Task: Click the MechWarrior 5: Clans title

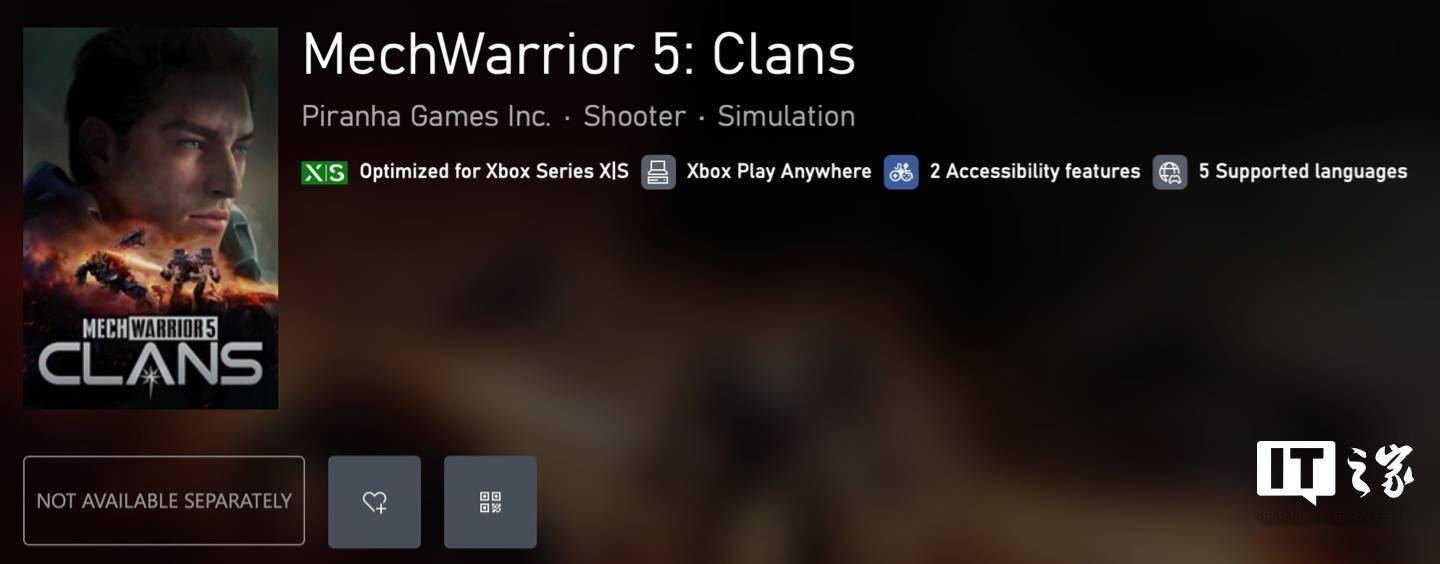Action: (x=579, y=55)
